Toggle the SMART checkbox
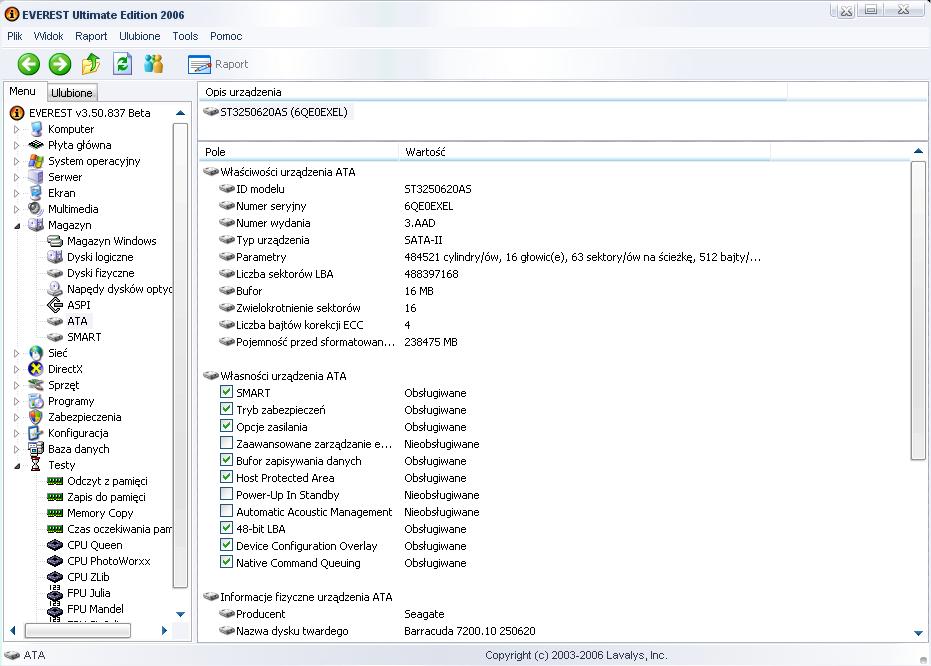The image size is (931, 666). coord(226,392)
